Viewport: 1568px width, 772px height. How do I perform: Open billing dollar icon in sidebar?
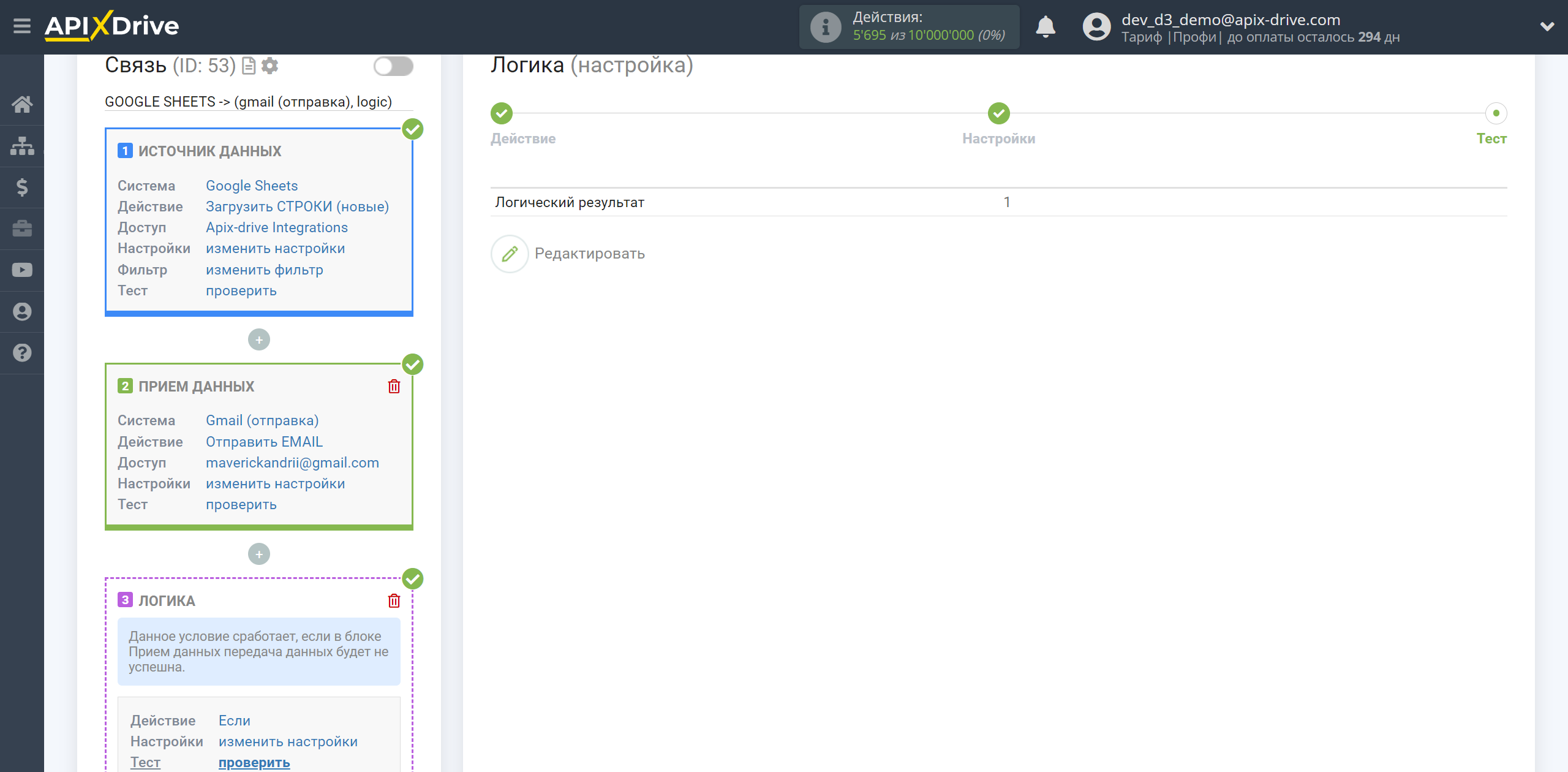click(x=22, y=187)
